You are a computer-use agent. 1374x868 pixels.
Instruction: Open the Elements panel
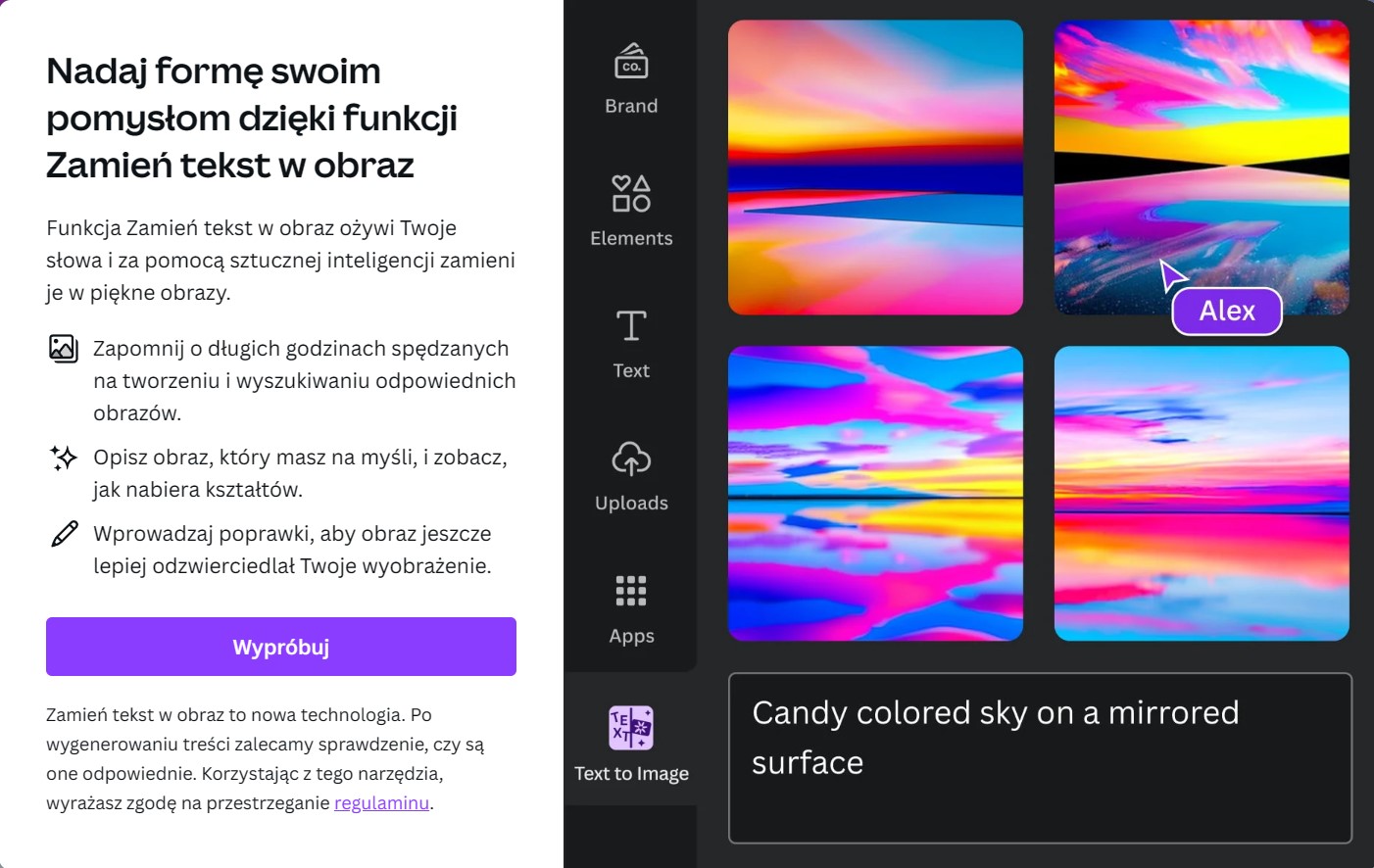coord(631,210)
